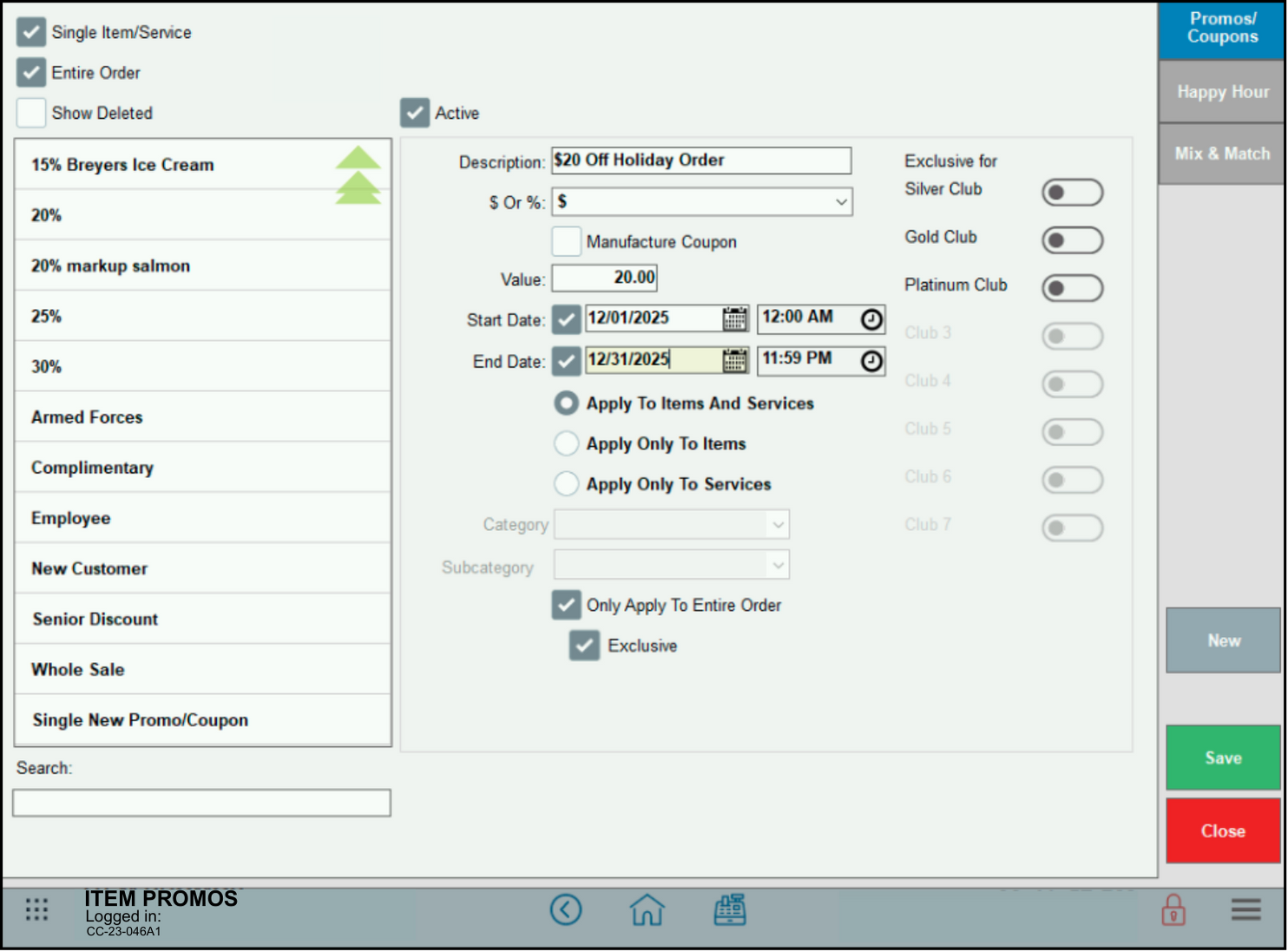Viewport: 1288px width, 951px height.
Task: Expand the Category dropdown
Action: tap(672, 524)
